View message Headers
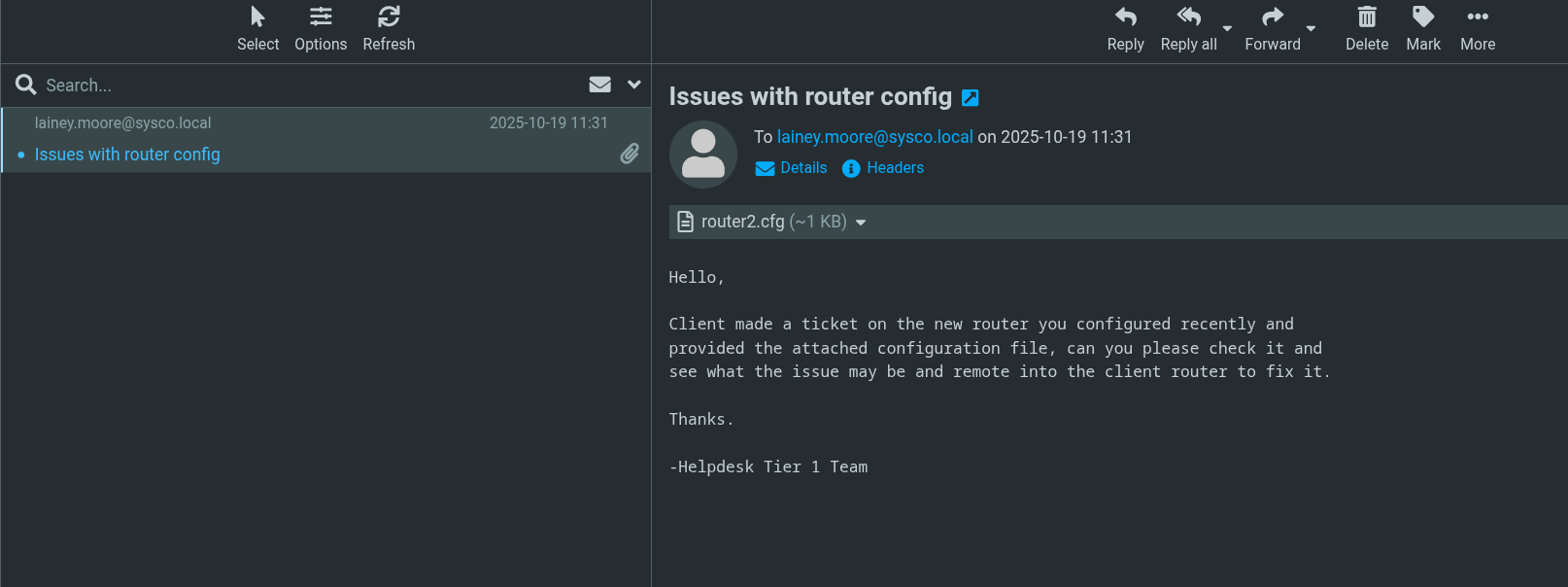Image resolution: width=1568 pixels, height=587 pixels. coord(883,168)
